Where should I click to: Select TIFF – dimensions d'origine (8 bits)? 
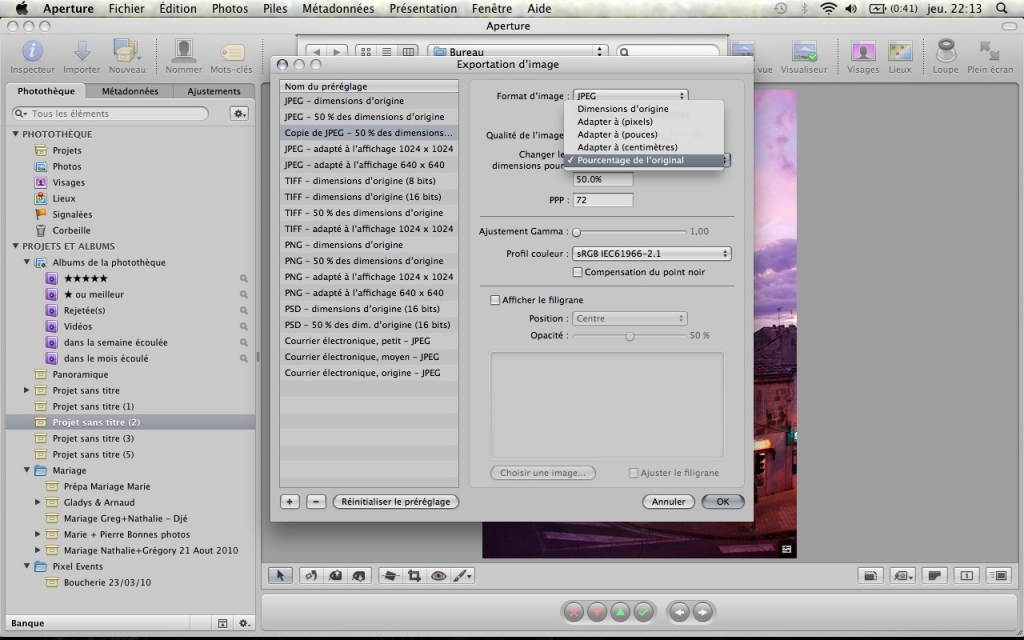[x=369, y=181]
